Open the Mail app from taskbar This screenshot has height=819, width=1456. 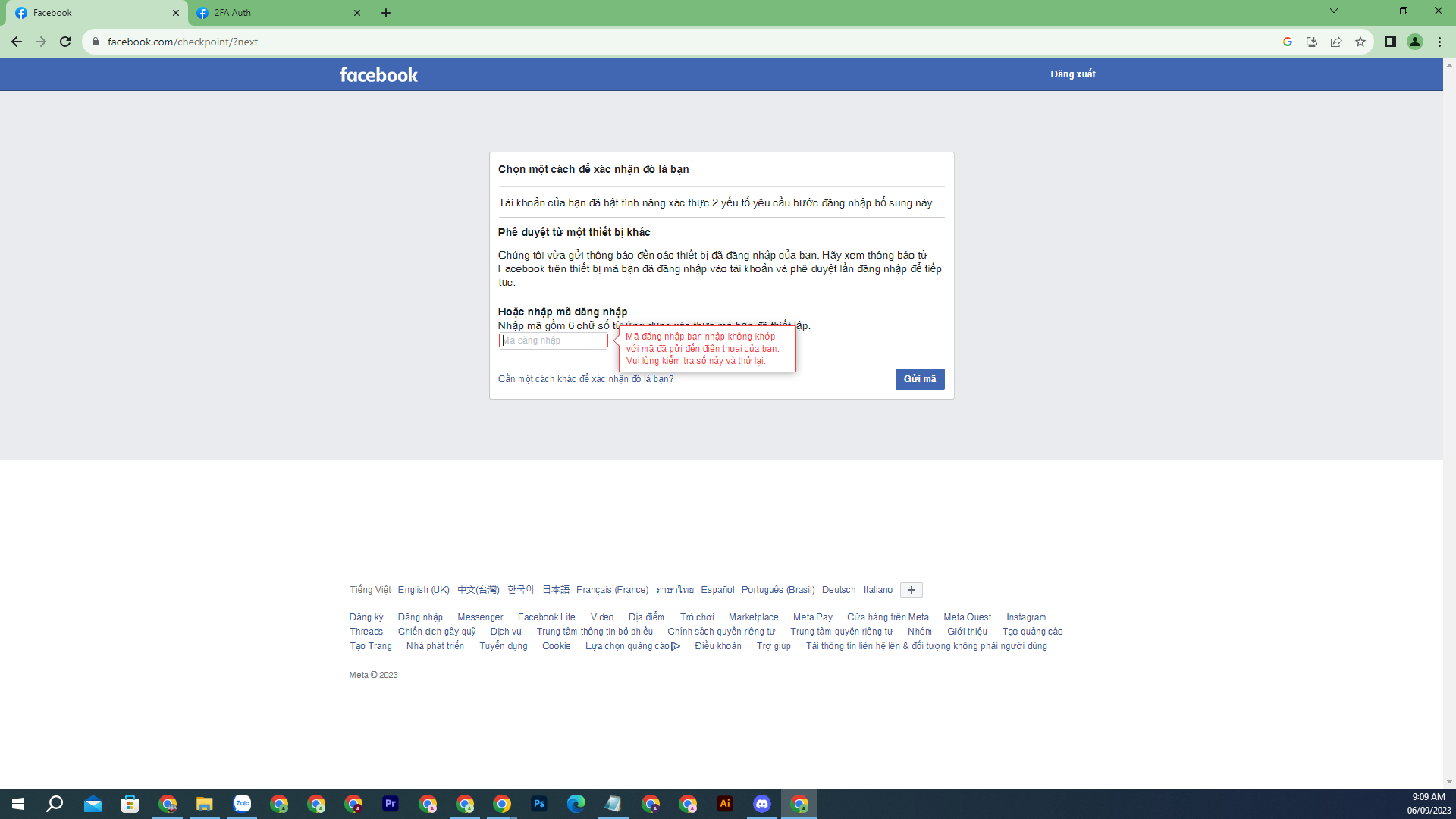(x=93, y=804)
